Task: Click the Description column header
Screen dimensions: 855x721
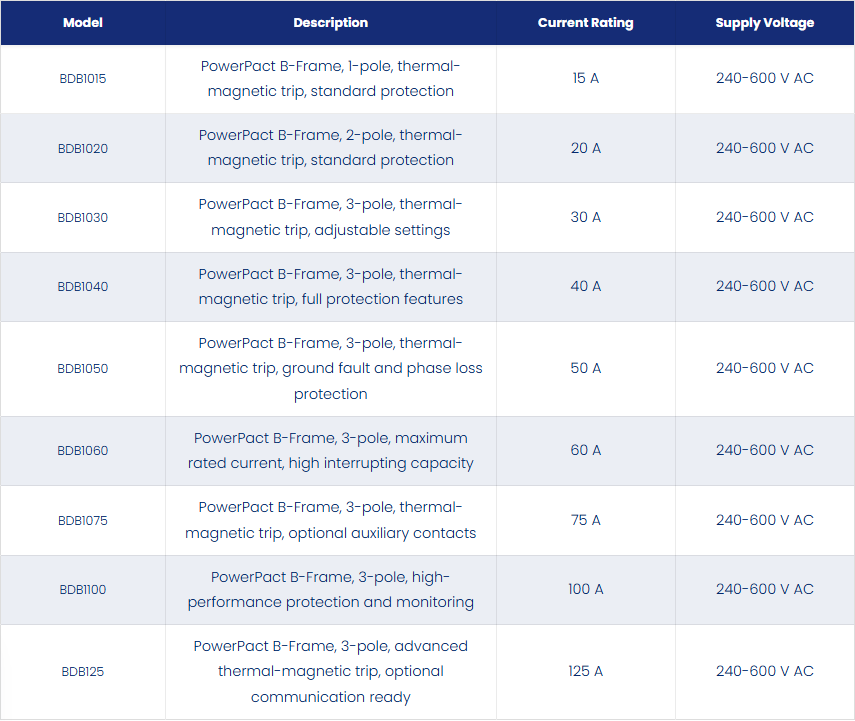Action: point(330,23)
